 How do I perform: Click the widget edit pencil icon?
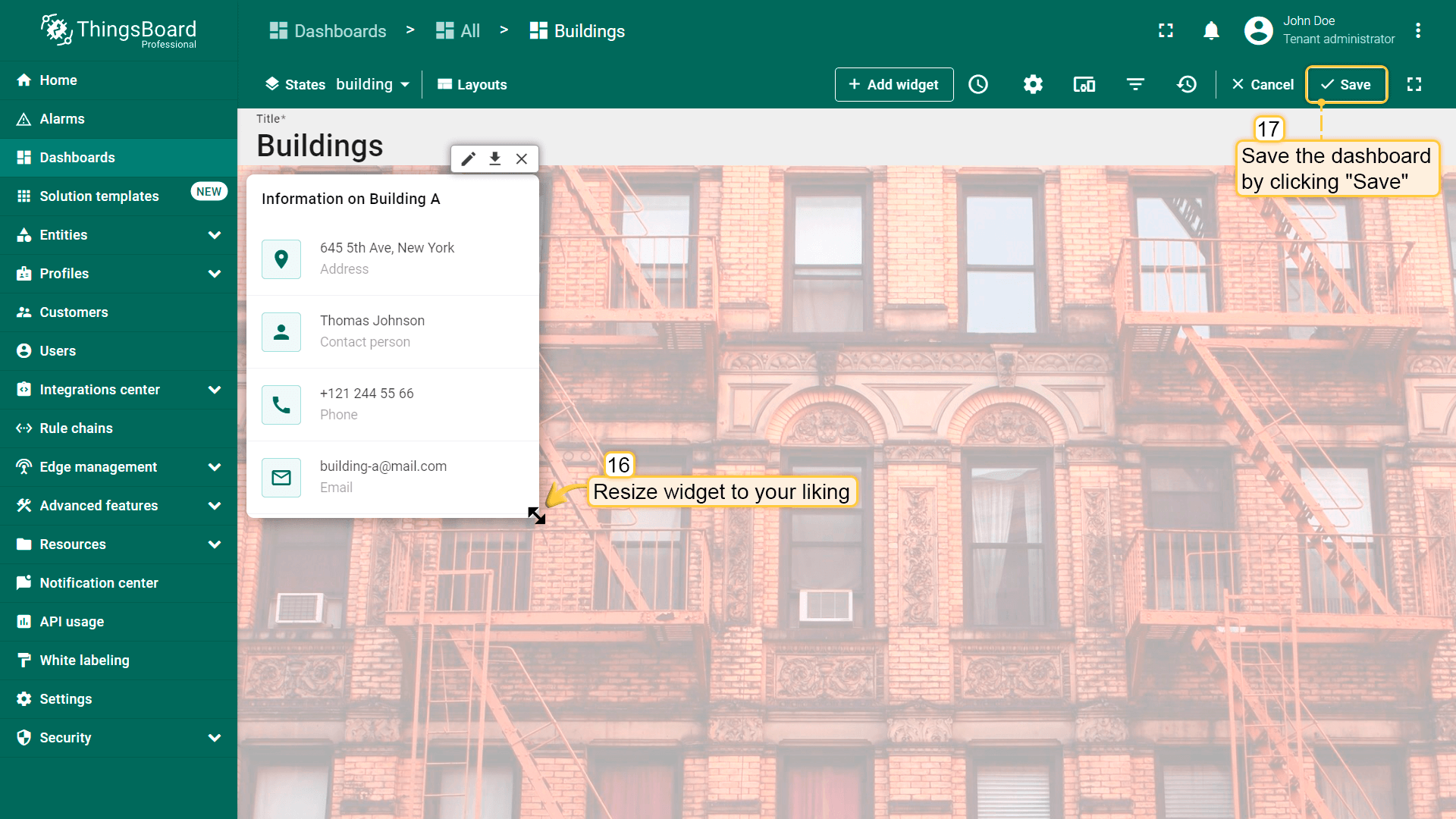469,158
